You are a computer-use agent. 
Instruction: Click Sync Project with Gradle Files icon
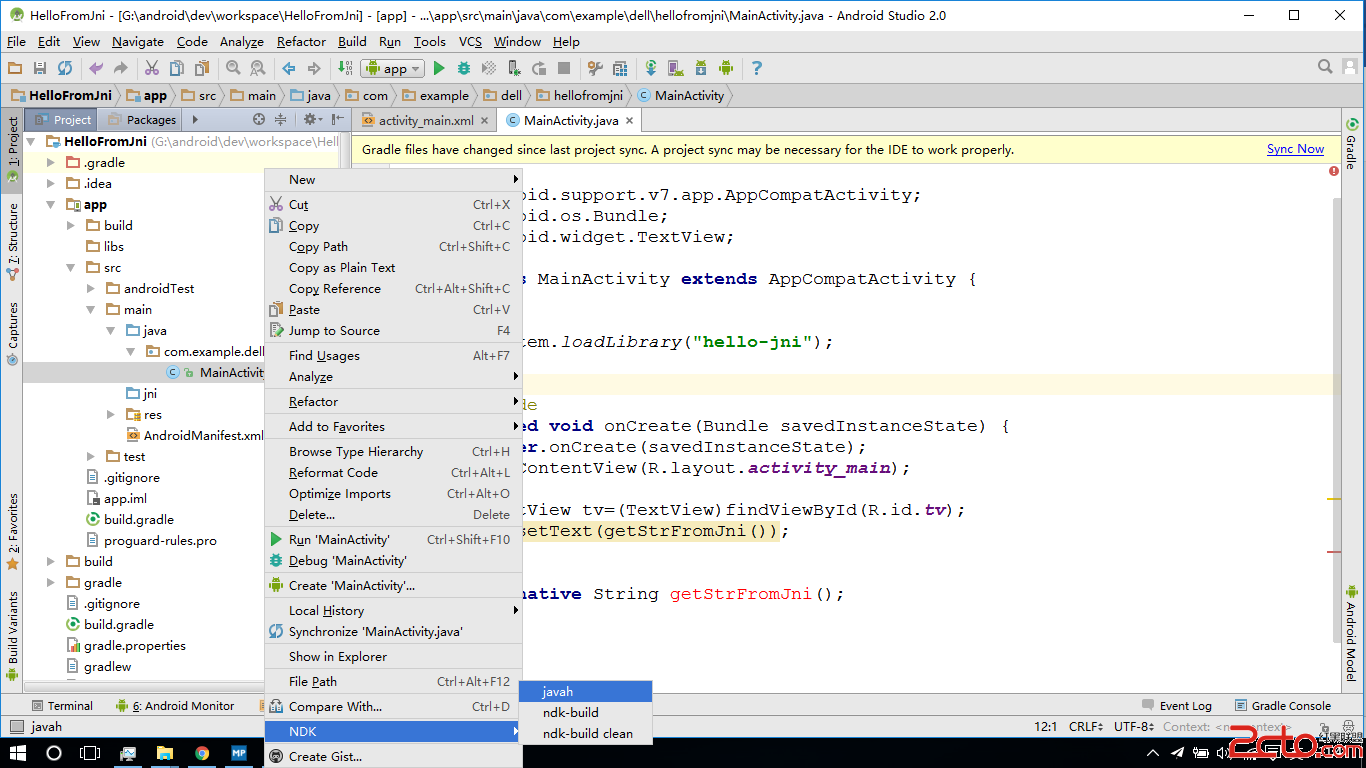pyautogui.click(x=651, y=68)
